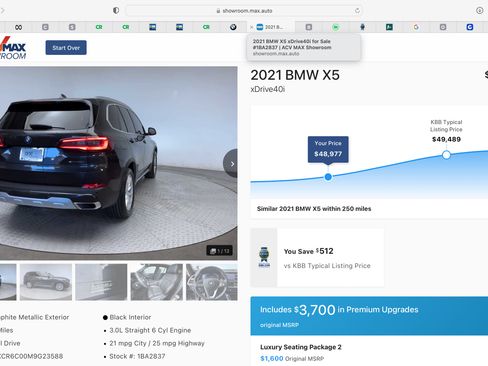Switch to the Google favicon tab
Screen dimensions: 488x366
coord(416,27)
